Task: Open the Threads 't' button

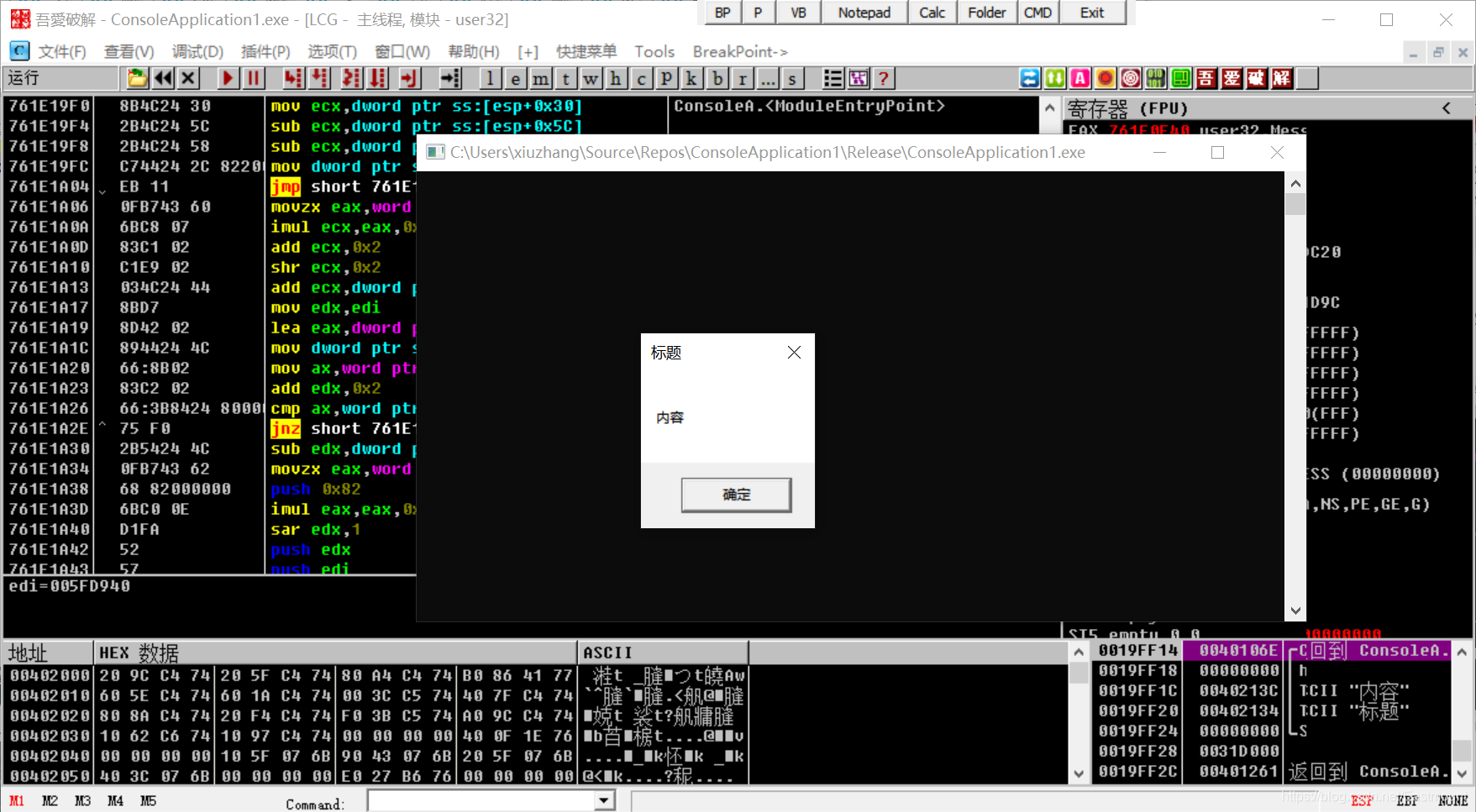Action: pyautogui.click(x=566, y=79)
